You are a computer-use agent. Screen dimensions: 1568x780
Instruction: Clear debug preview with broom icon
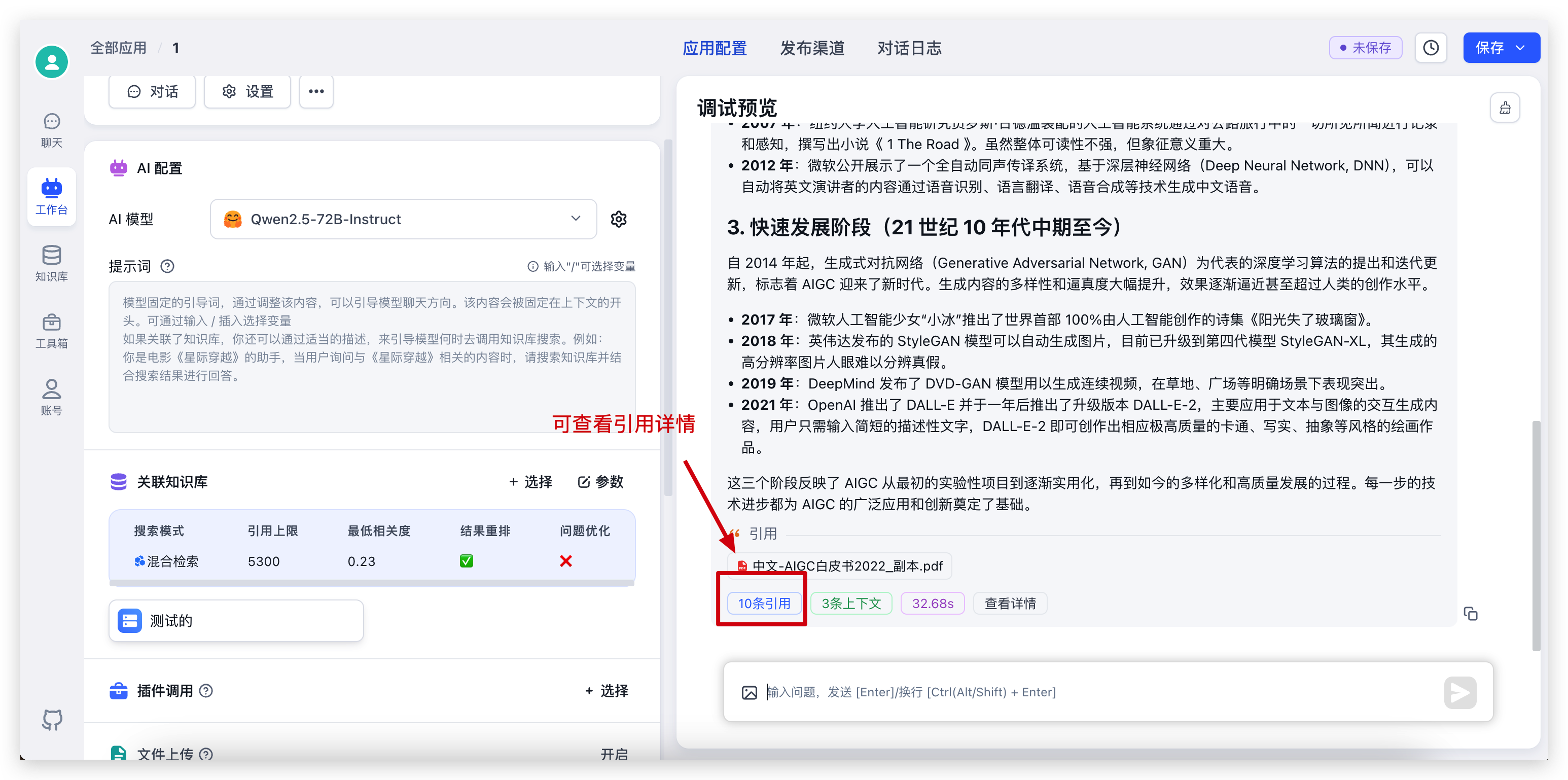coord(1505,108)
